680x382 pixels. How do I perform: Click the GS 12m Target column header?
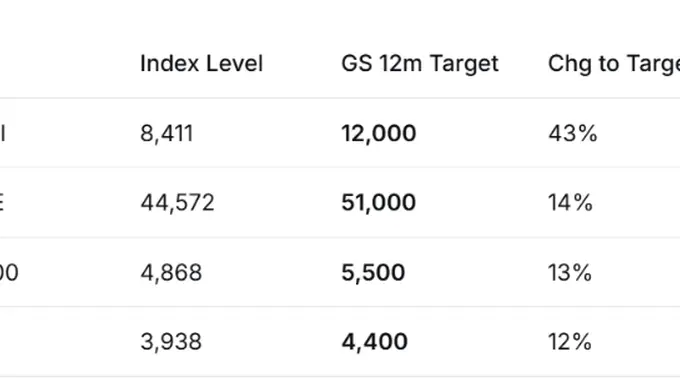coord(420,64)
